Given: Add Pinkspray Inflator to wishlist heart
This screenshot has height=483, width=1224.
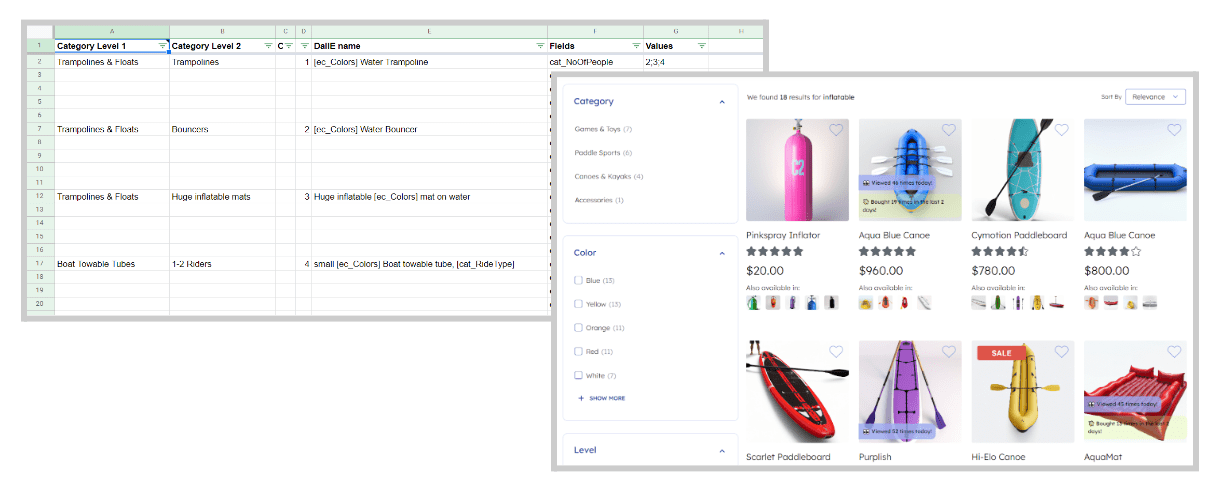Looking at the screenshot, I should point(836,130).
